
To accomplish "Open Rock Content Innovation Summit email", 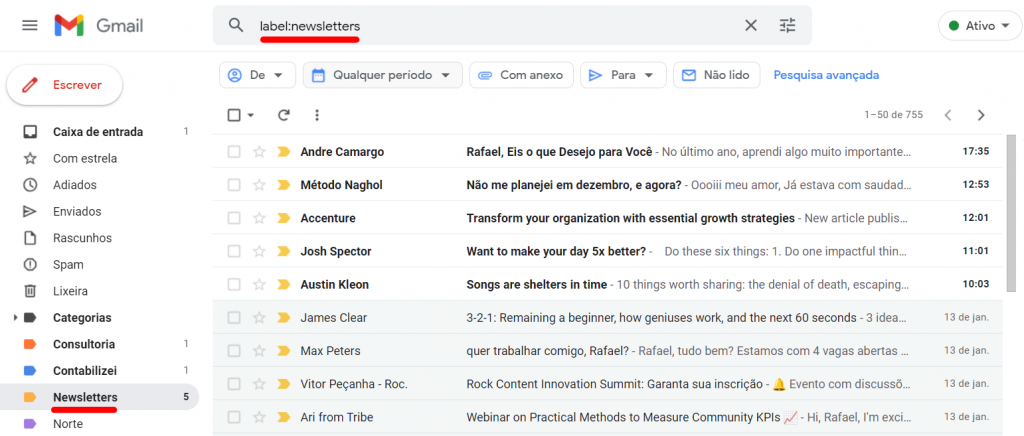I will pos(607,384).
